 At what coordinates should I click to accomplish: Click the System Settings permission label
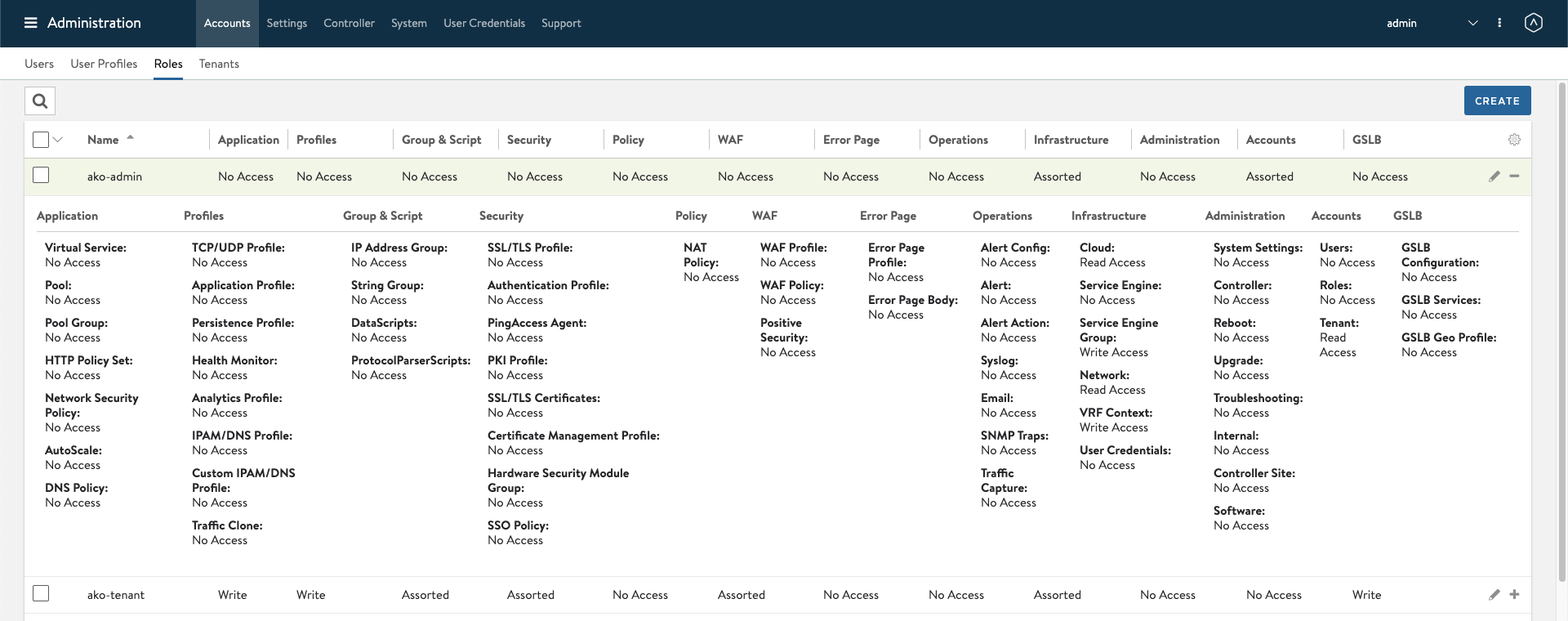(x=1258, y=248)
